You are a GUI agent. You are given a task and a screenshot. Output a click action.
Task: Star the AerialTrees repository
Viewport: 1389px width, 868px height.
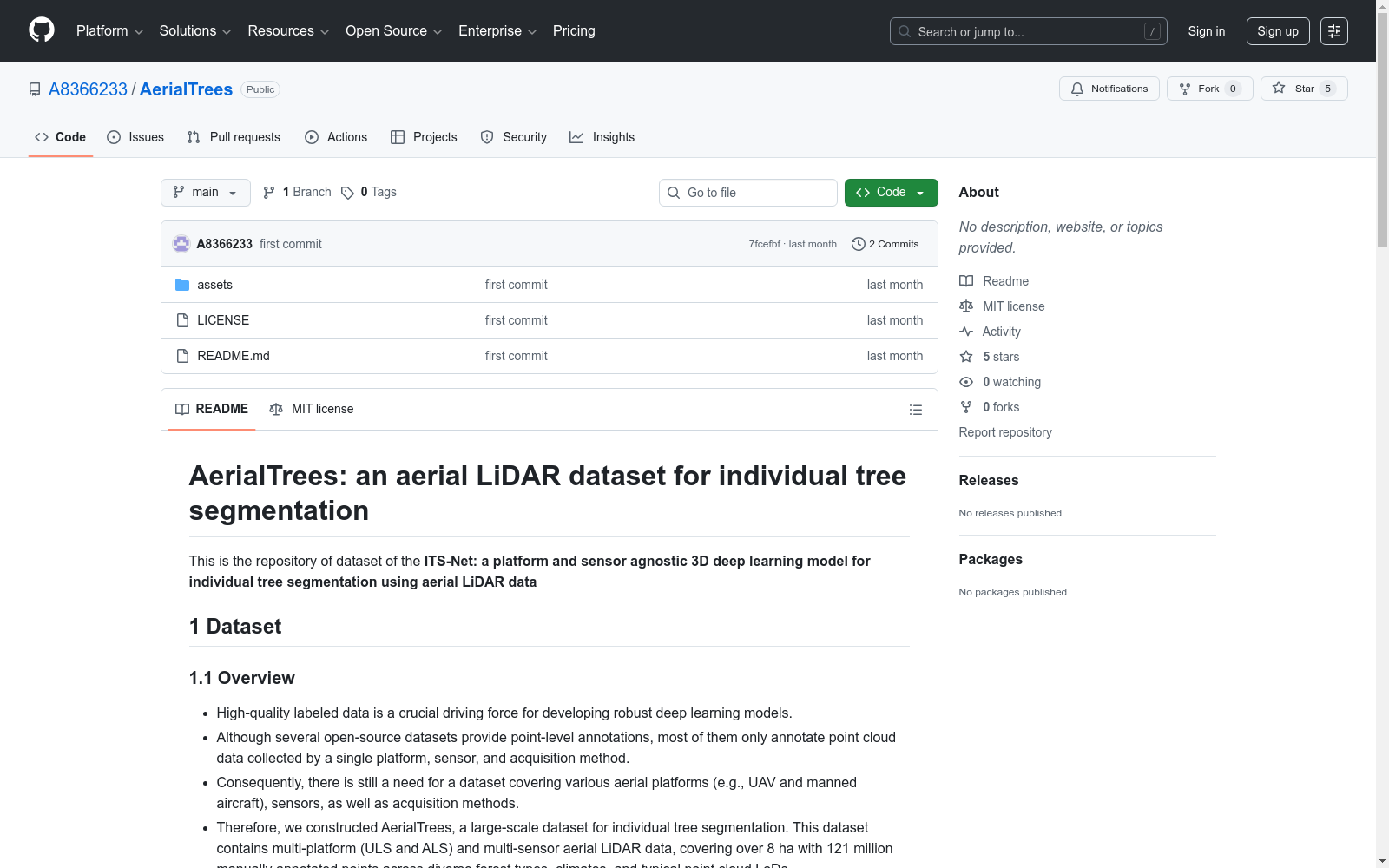[x=1304, y=89]
